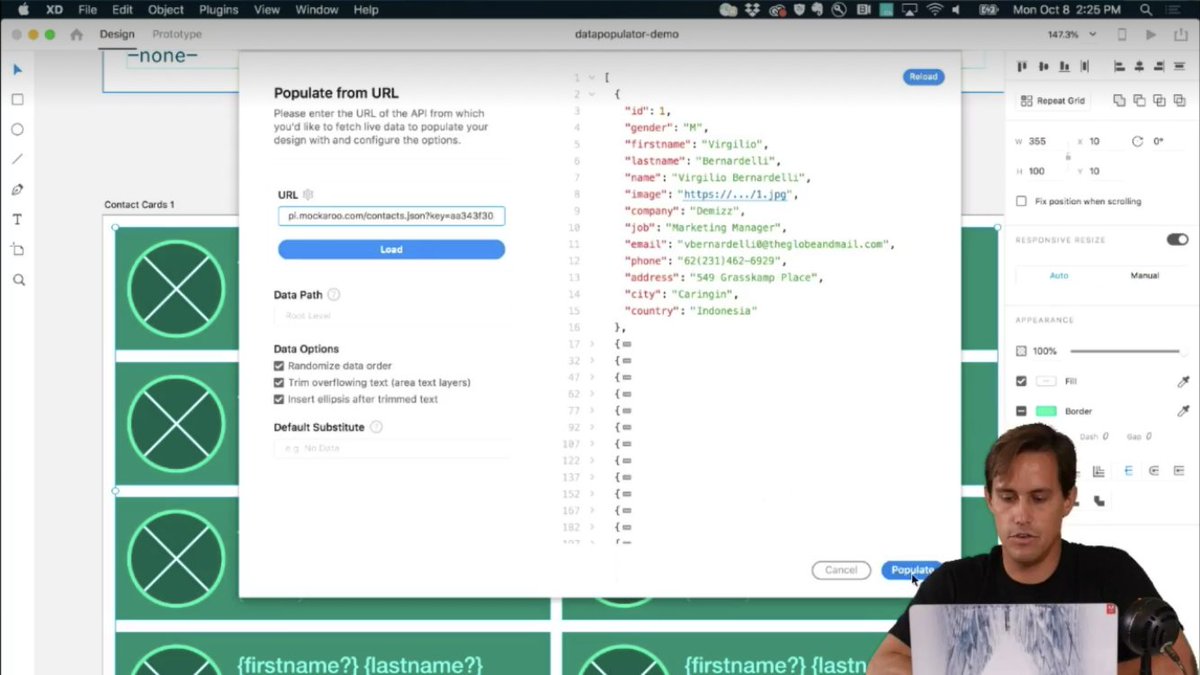Apply the Intersect boolean operation
Image resolution: width=1200 pixels, height=675 pixels.
coord(1159,100)
